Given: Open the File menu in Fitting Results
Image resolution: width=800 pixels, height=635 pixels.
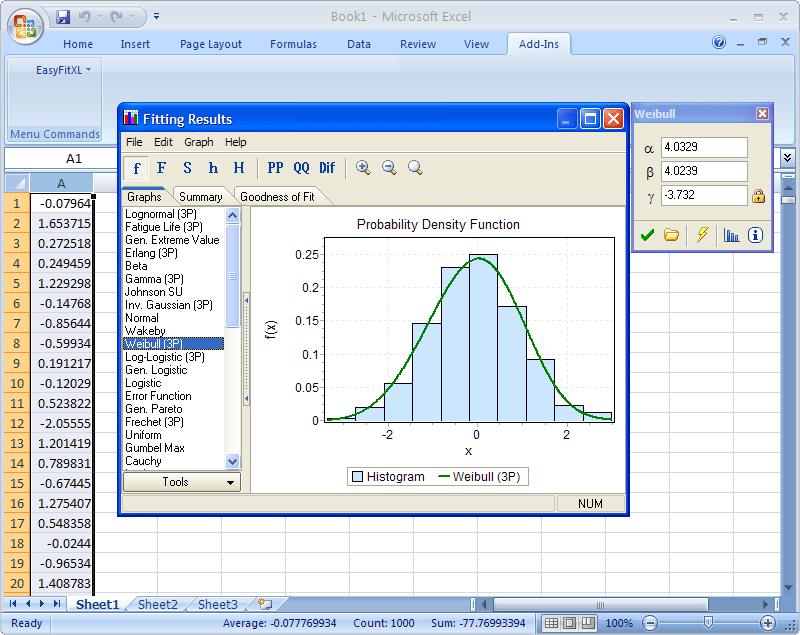Looking at the screenshot, I should (x=134, y=142).
